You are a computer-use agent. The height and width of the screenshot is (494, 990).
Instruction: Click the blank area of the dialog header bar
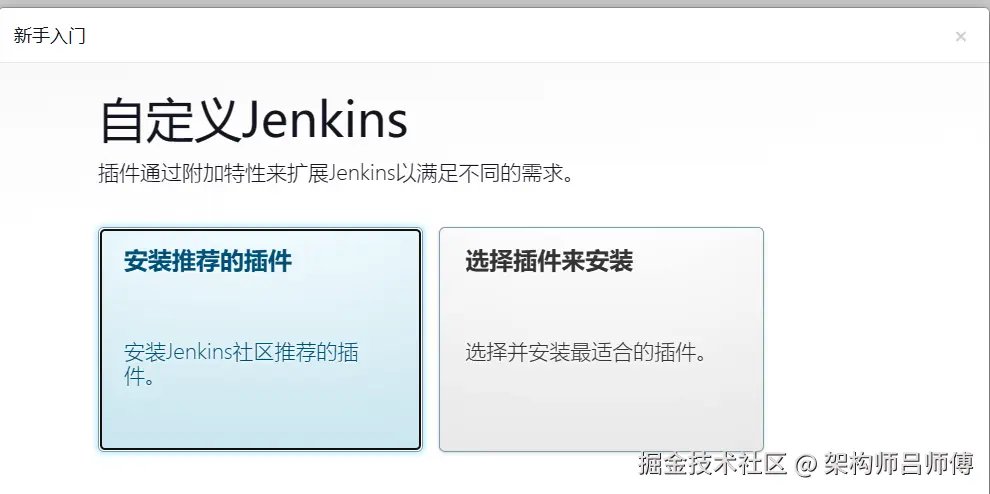(505, 36)
